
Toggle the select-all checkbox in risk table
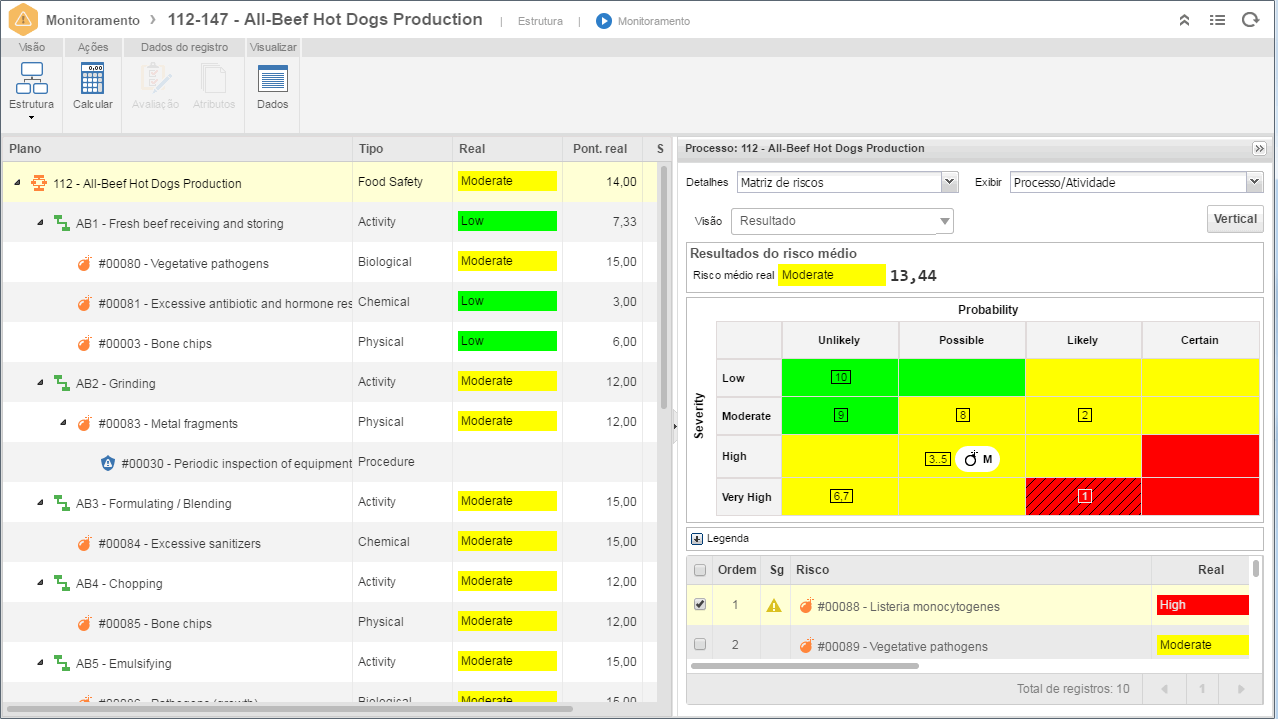click(x=700, y=570)
